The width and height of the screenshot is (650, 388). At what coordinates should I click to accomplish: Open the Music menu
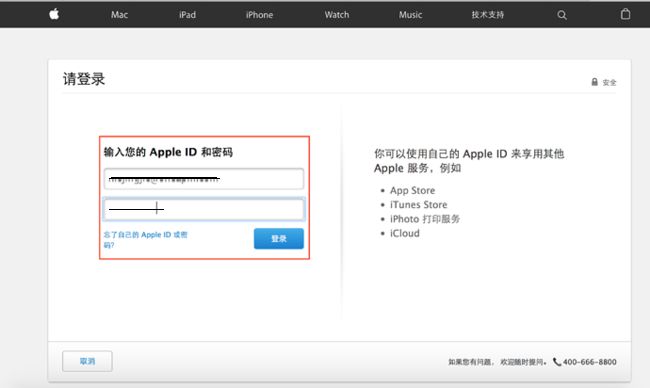click(410, 15)
